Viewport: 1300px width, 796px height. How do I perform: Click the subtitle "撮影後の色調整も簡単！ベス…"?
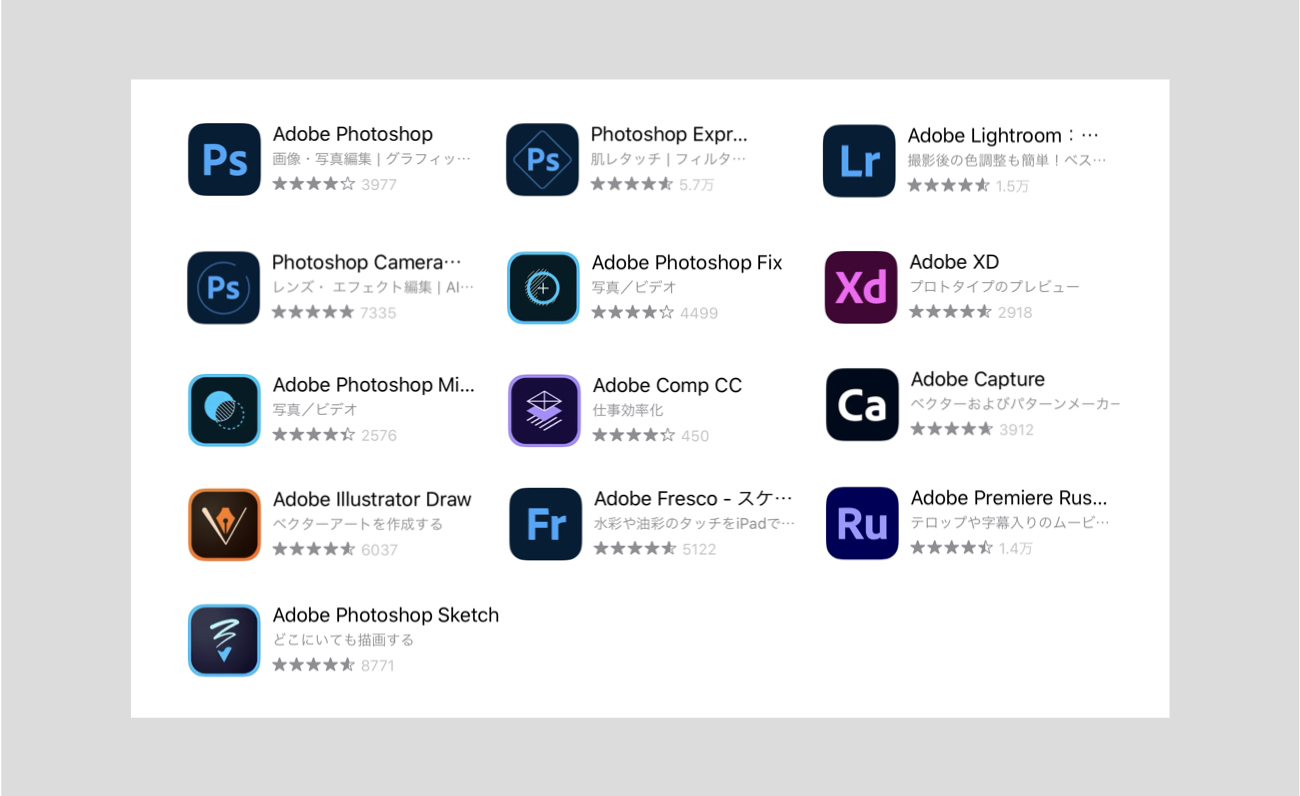pyautogui.click(x=1008, y=160)
